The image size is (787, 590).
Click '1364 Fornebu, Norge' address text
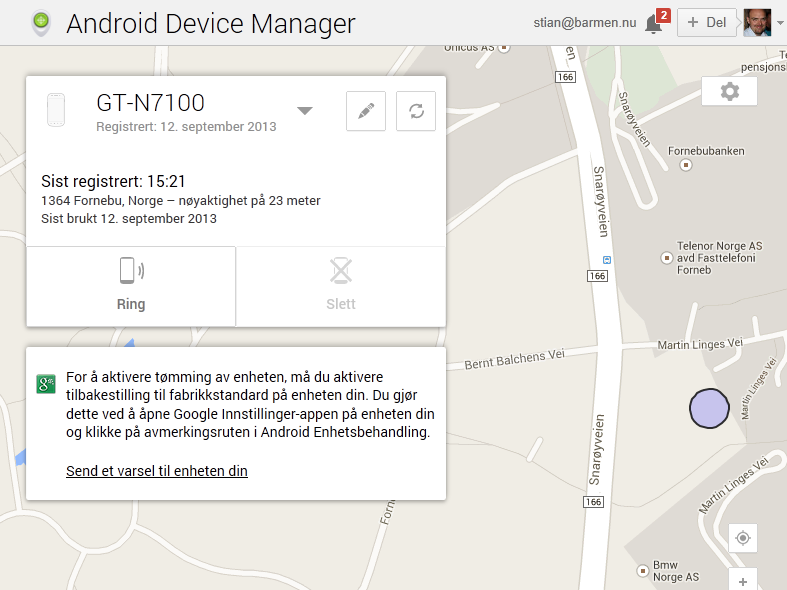click(102, 201)
